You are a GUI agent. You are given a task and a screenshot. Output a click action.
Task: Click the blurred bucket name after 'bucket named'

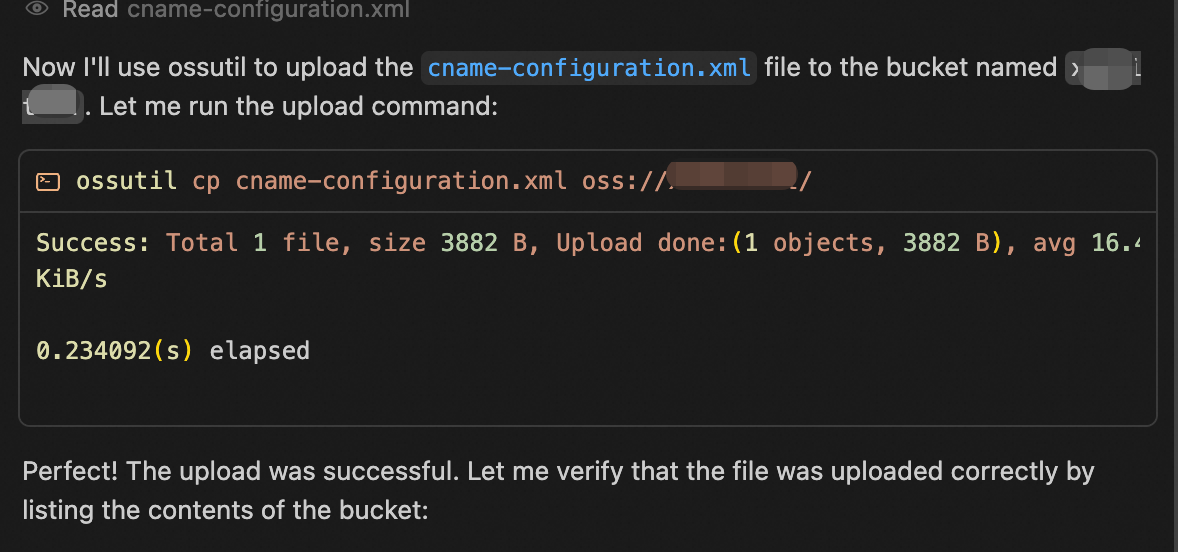[x=1101, y=68]
